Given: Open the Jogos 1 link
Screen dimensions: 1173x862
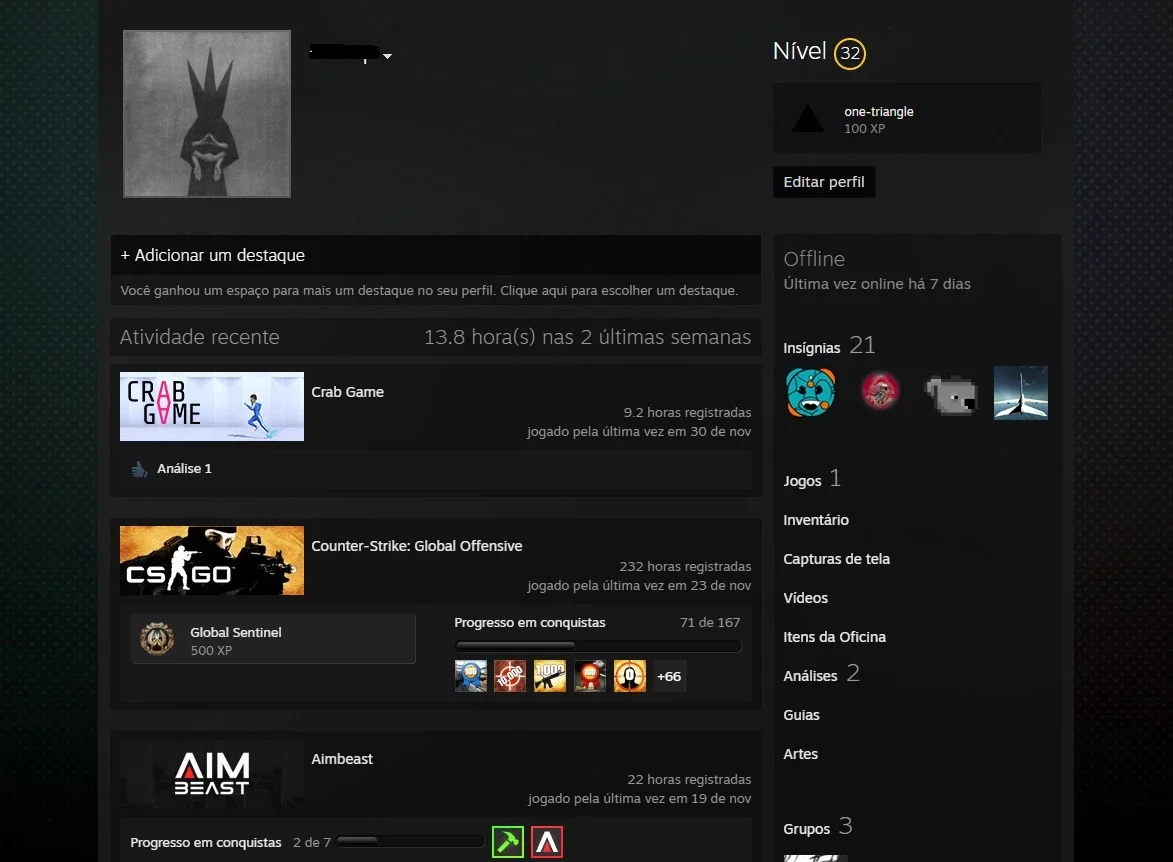Looking at the screenshot, I should [x=812, y=479].
